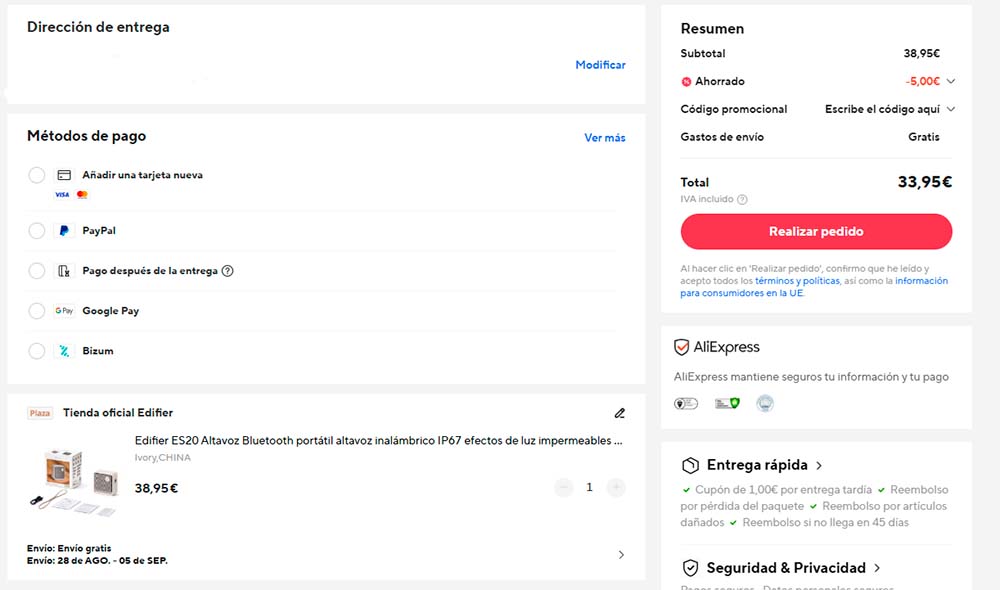
Task: Open términos y políticas link
Action: tap(797, 281)
